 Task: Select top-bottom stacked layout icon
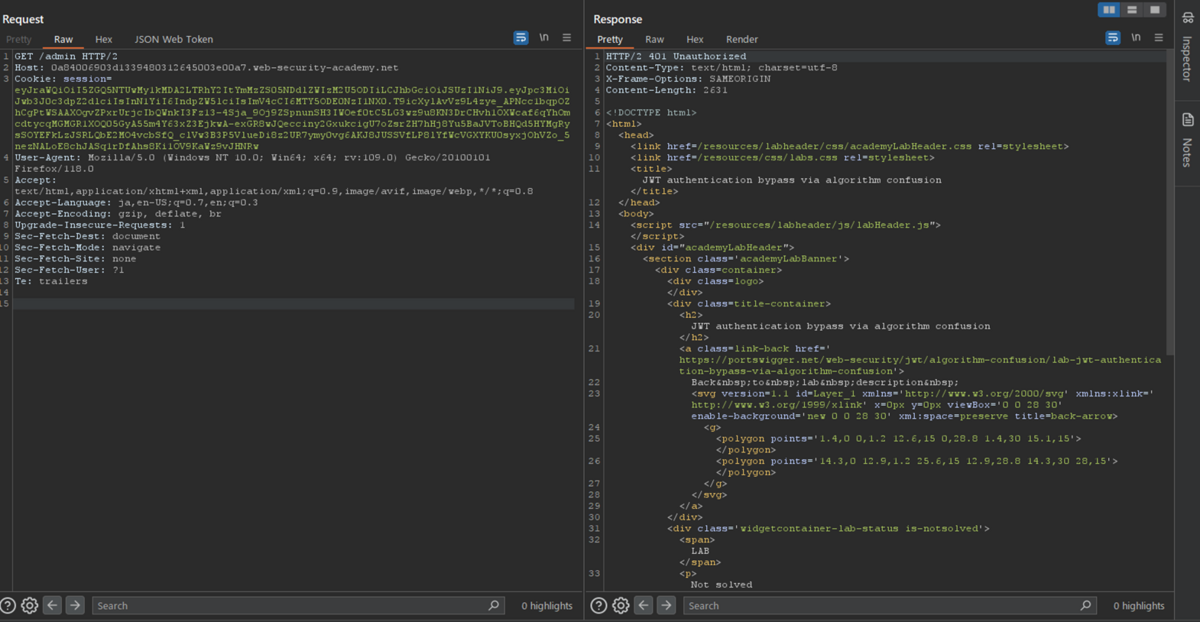coord(1132,10)
